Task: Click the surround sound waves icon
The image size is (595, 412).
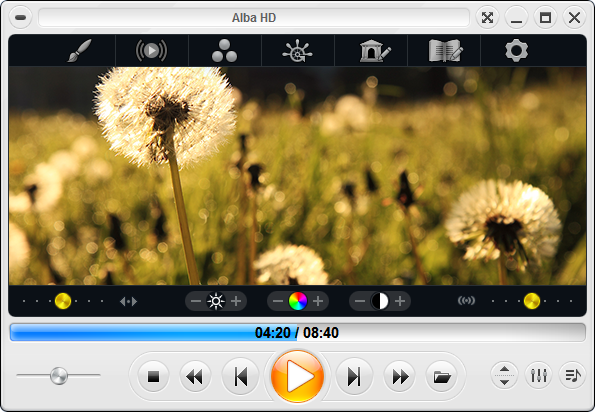Action: click(466, 301)
